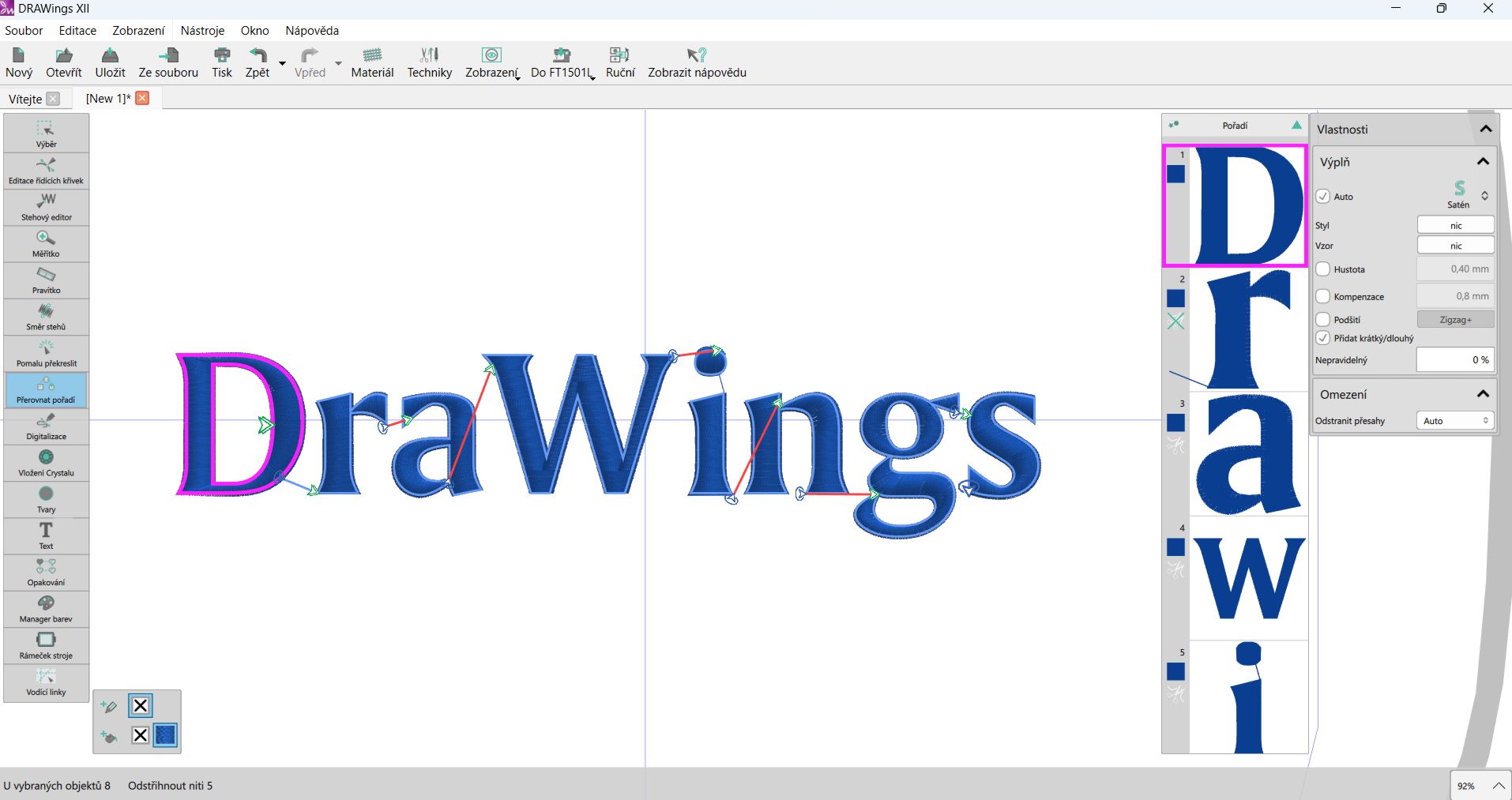The height and width of the screenshot is (800, 1512).
Task: Select the Tvary shapes tool
Action: coord(46,499)
